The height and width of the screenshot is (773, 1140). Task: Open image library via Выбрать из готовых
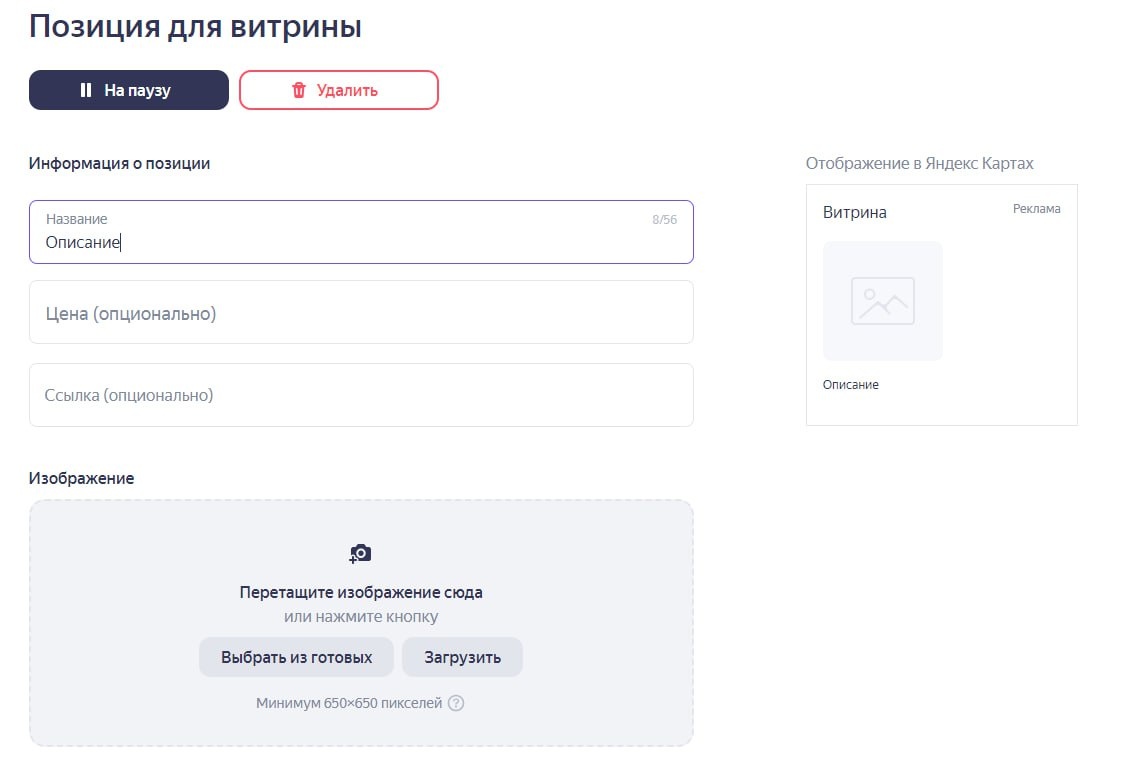[296, 656]
